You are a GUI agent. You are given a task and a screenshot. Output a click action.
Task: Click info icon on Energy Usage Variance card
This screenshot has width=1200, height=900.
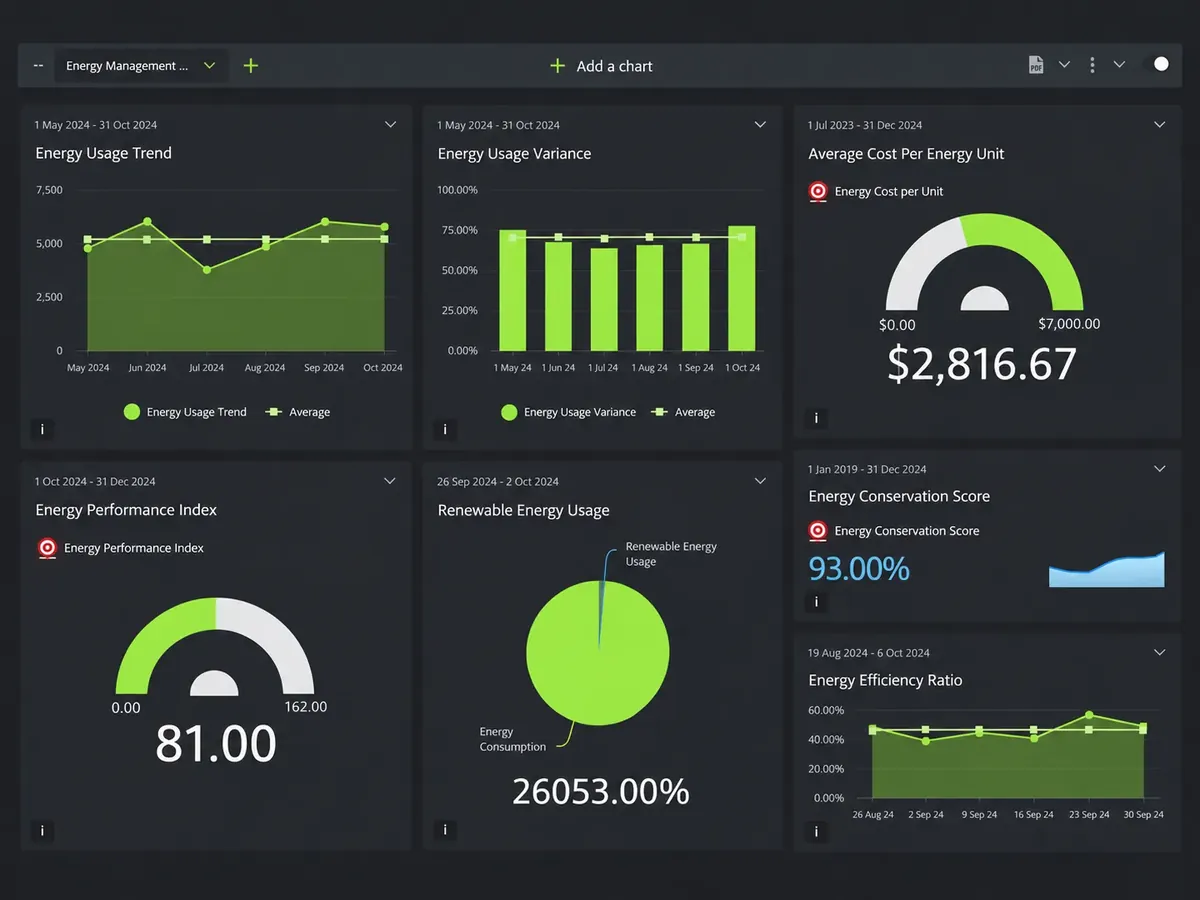445,430
